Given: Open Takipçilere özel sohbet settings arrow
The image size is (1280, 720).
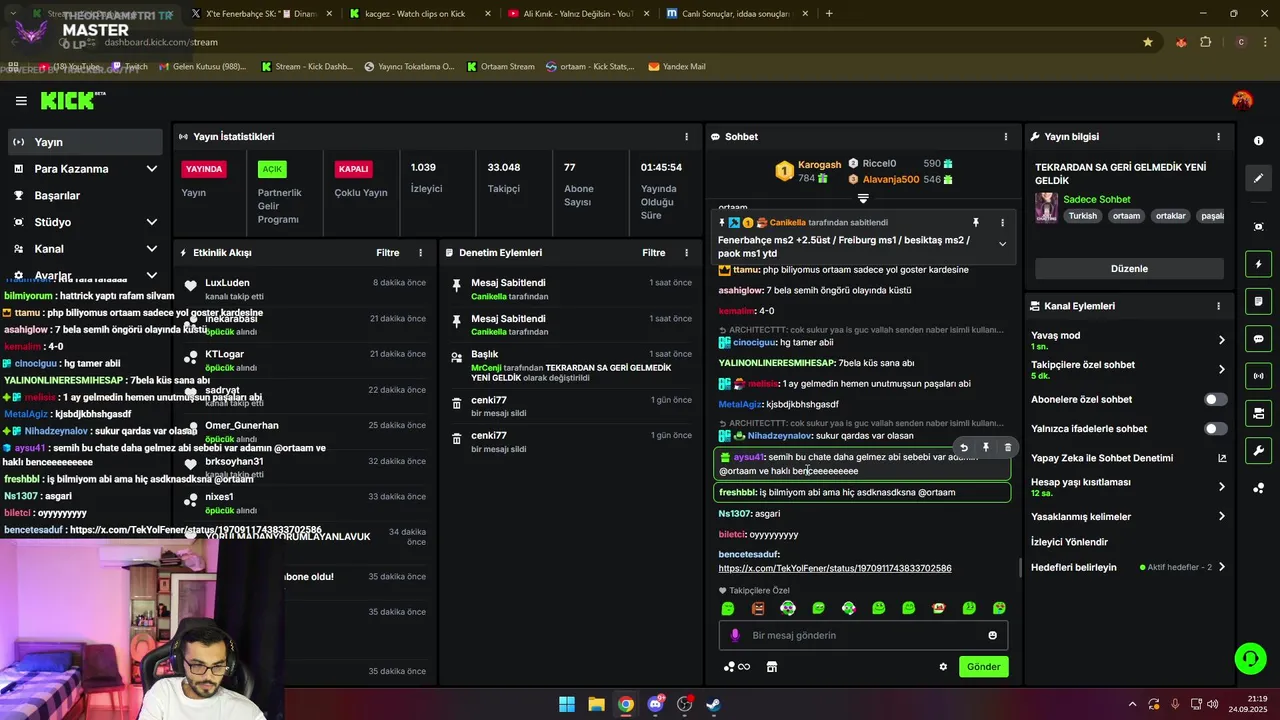Looking at the screenshot, I should pyautogui.click(x=1221, y=369).
